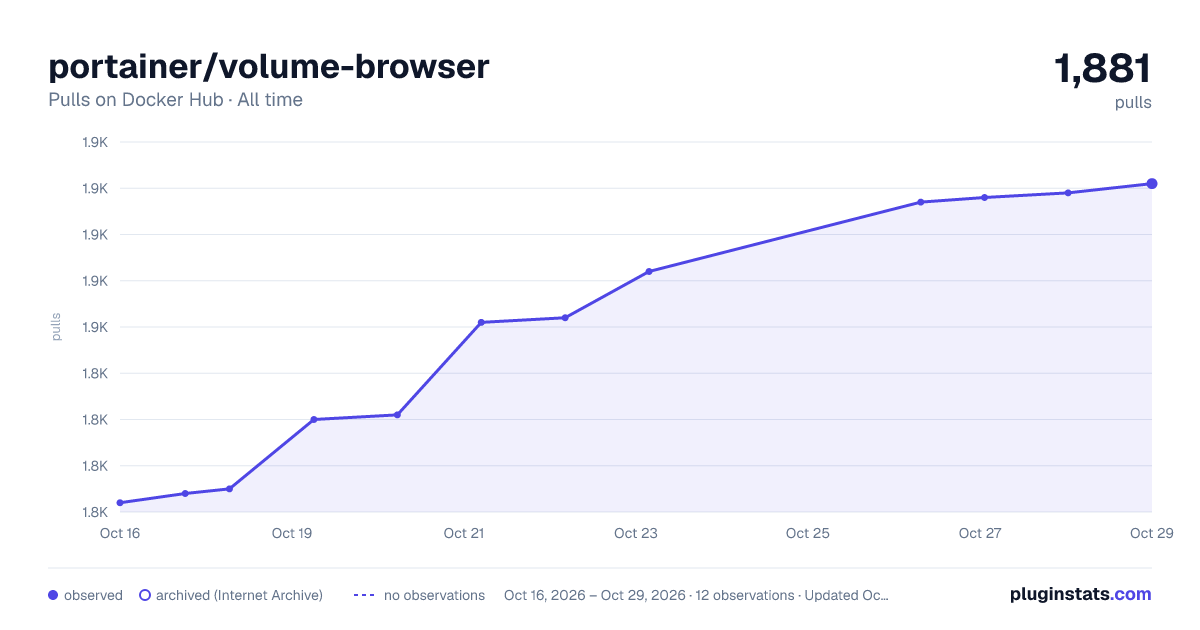This screenshot has width=1200, height=630.
Task: Click the date range and observations footer text
Action: [x=696, y=595]
